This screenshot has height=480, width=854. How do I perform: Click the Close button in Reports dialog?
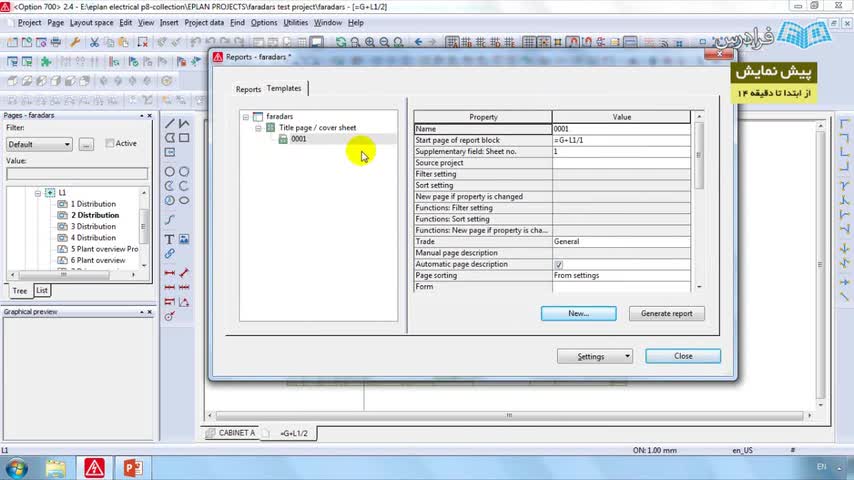[683, 356]
